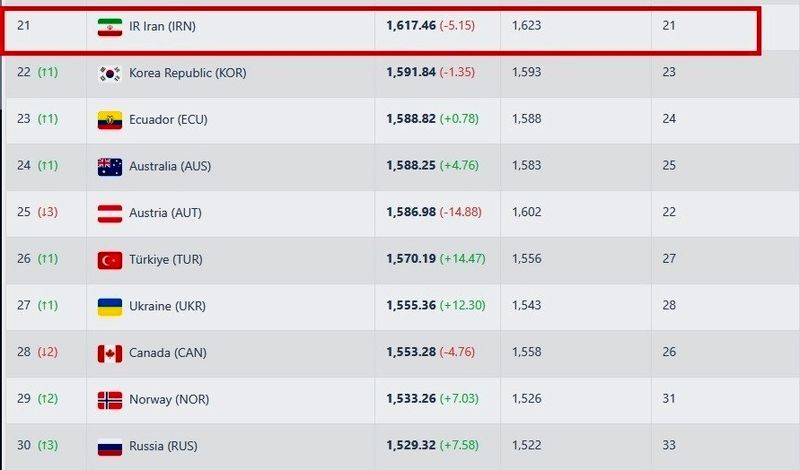Click Ukraine's previous points value 1,543
800x470 pixels.
click(526, 307)
